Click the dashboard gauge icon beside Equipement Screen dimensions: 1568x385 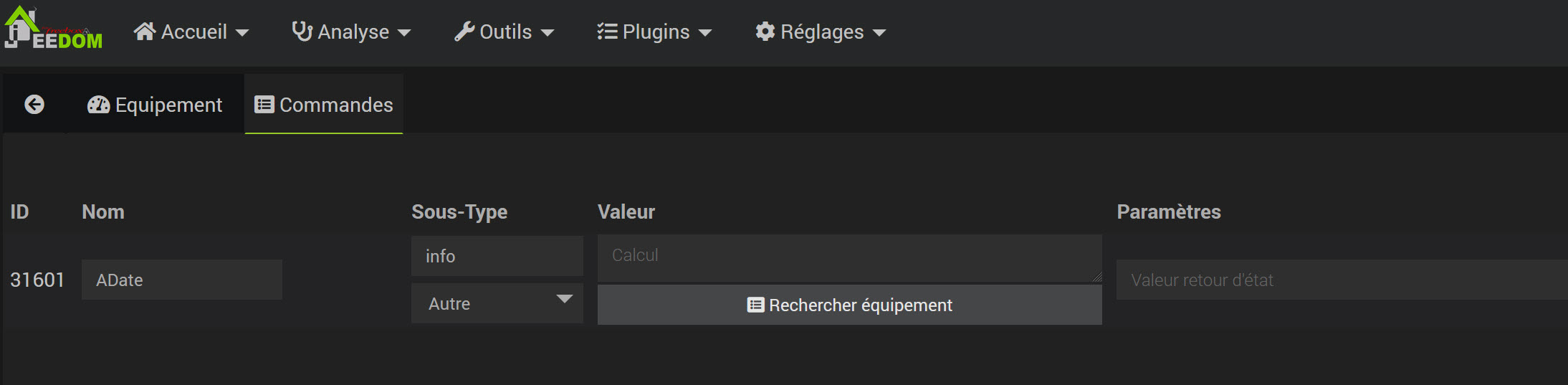(98, 105)
